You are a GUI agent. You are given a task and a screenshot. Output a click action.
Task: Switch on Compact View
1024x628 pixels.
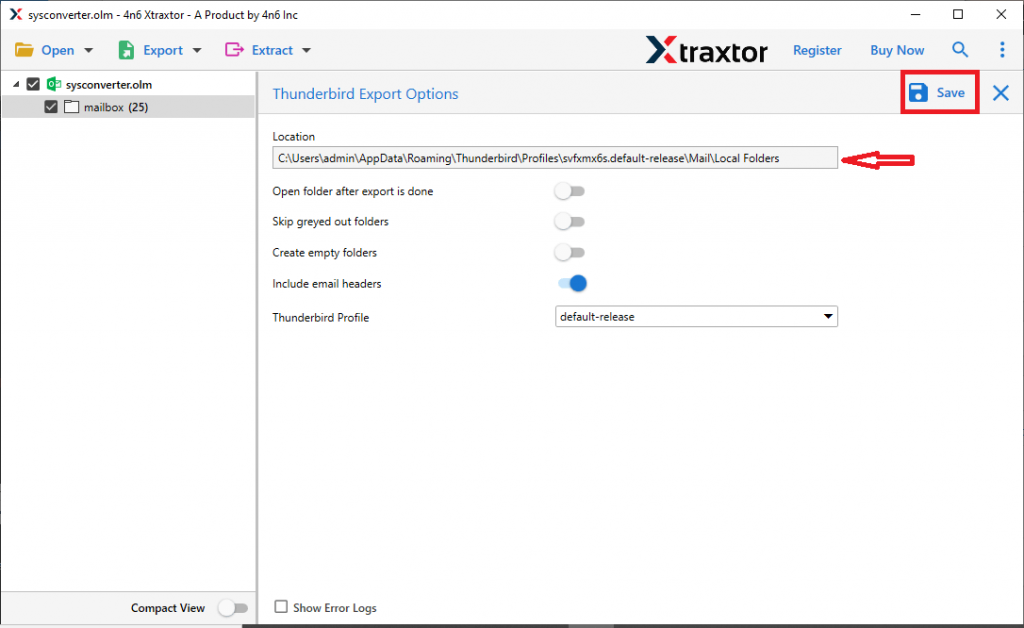pos(234,607)
